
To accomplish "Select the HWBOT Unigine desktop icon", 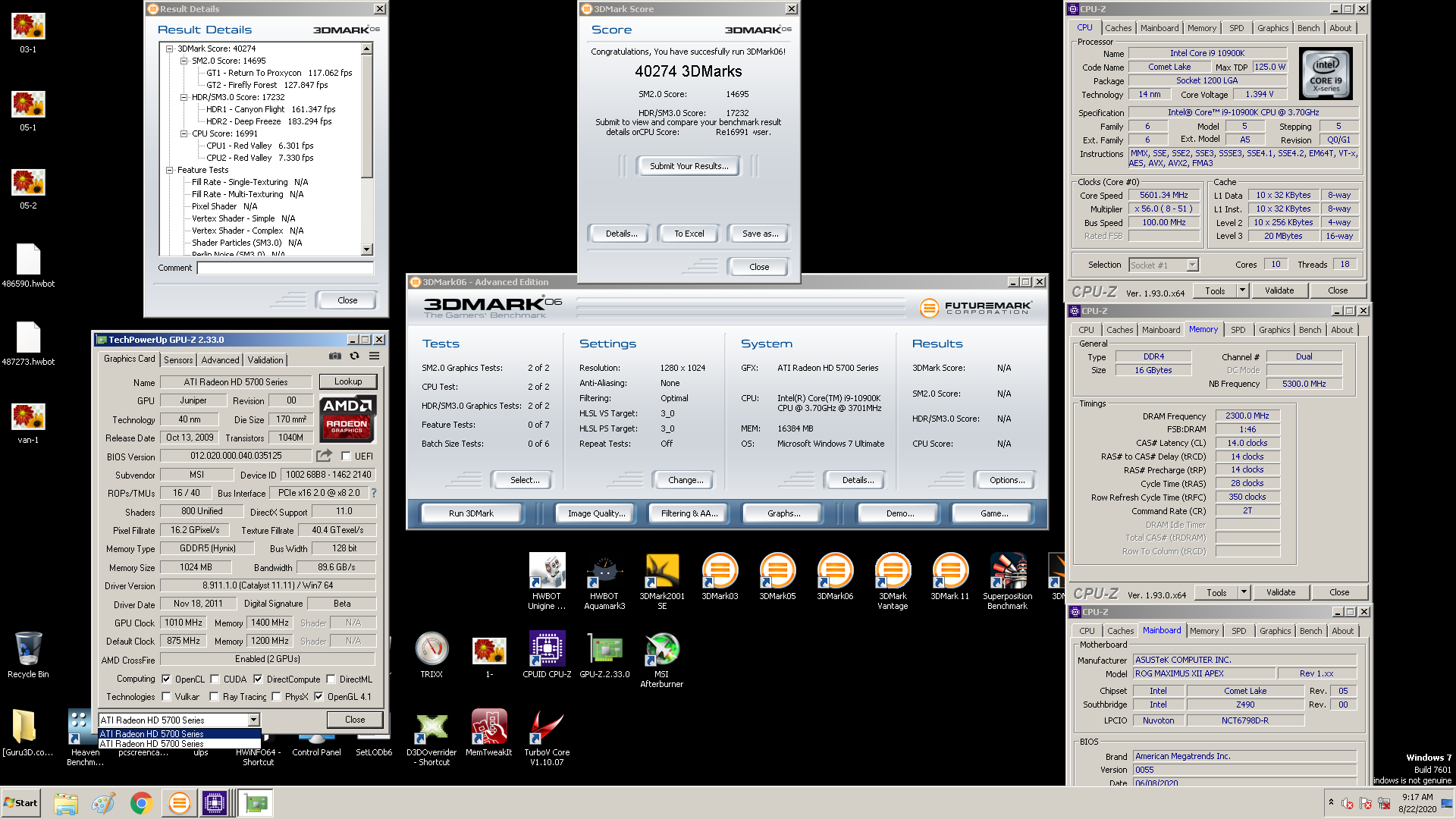I will pos(547,582).
